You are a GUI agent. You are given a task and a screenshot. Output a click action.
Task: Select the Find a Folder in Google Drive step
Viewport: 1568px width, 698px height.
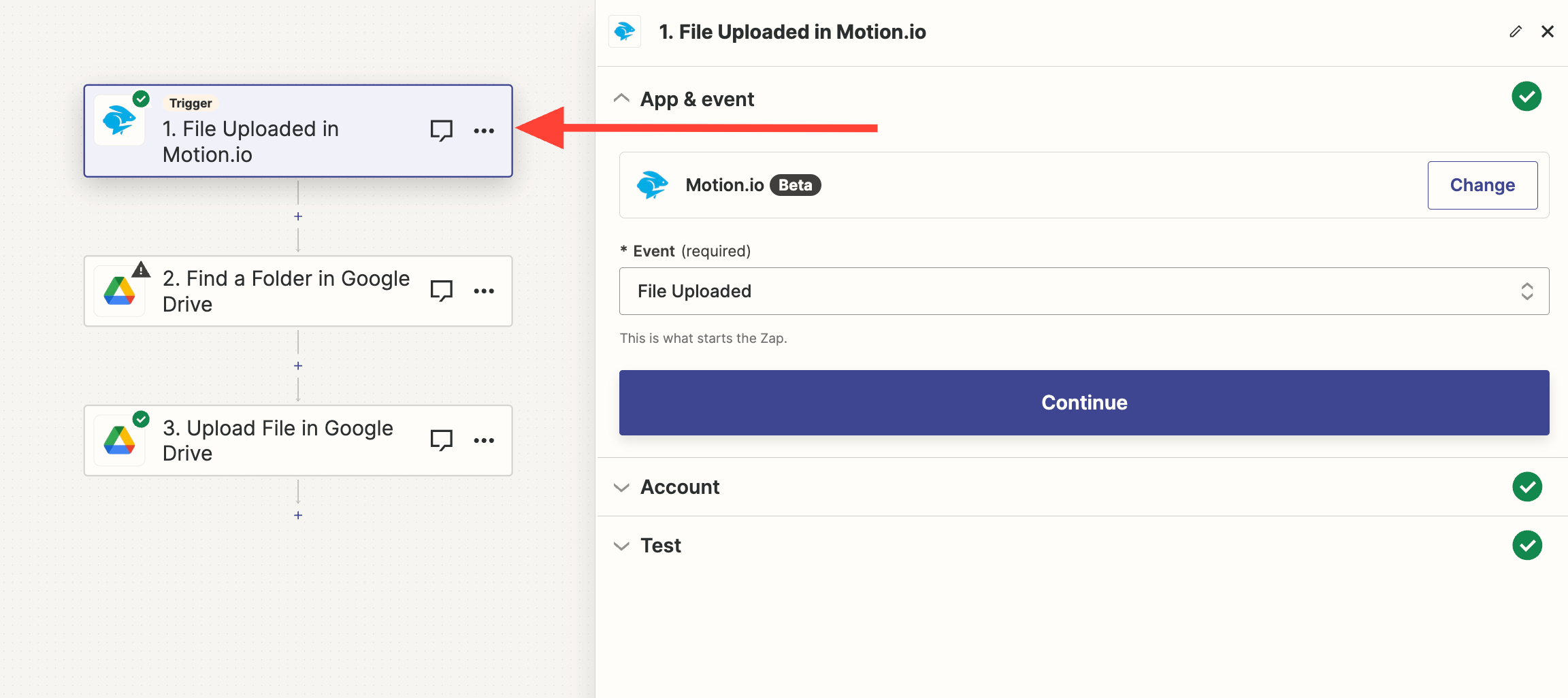(286, 291)
